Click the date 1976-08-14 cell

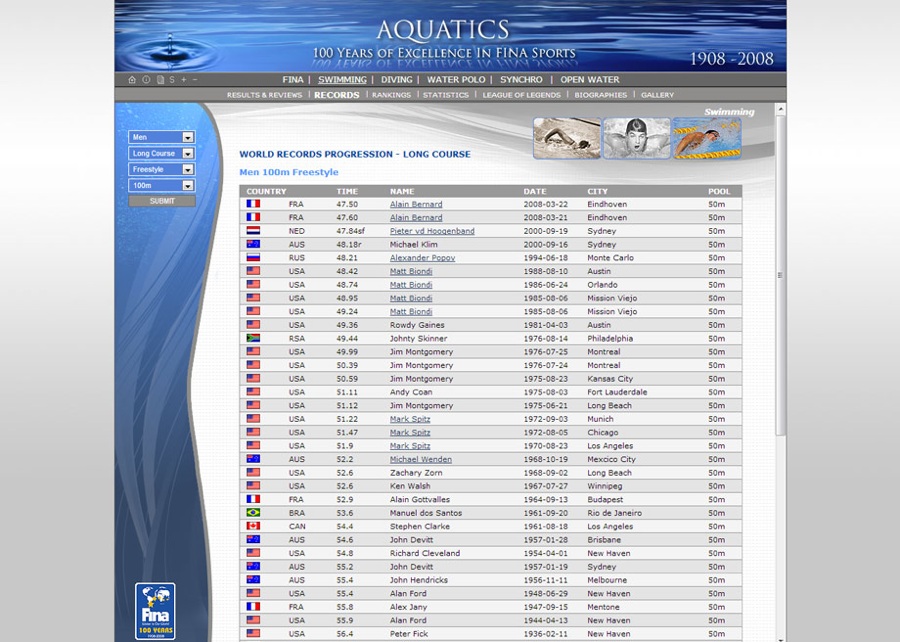(x=545, y=338)
